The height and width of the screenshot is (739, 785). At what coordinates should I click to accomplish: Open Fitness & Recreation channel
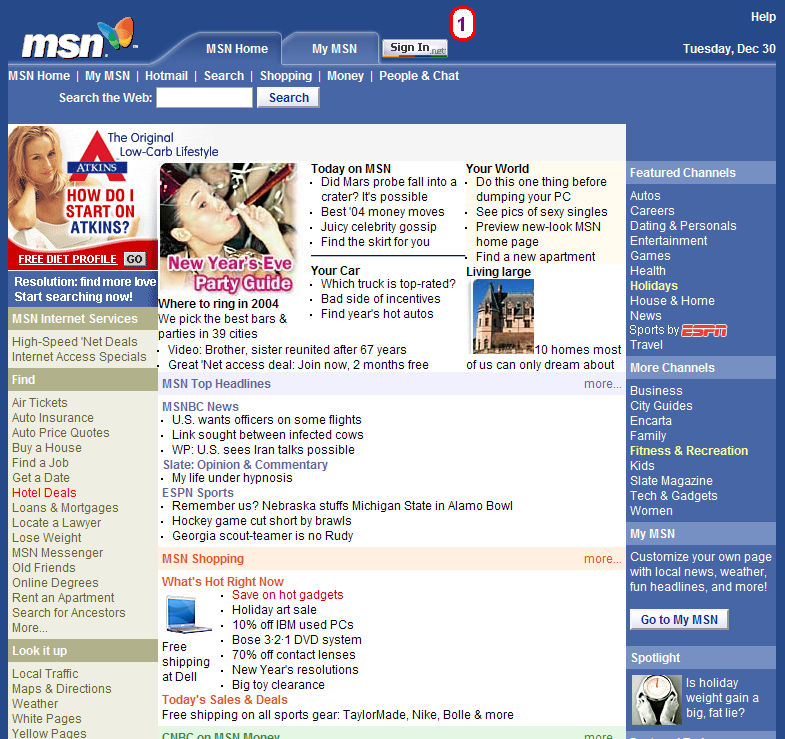688,451
